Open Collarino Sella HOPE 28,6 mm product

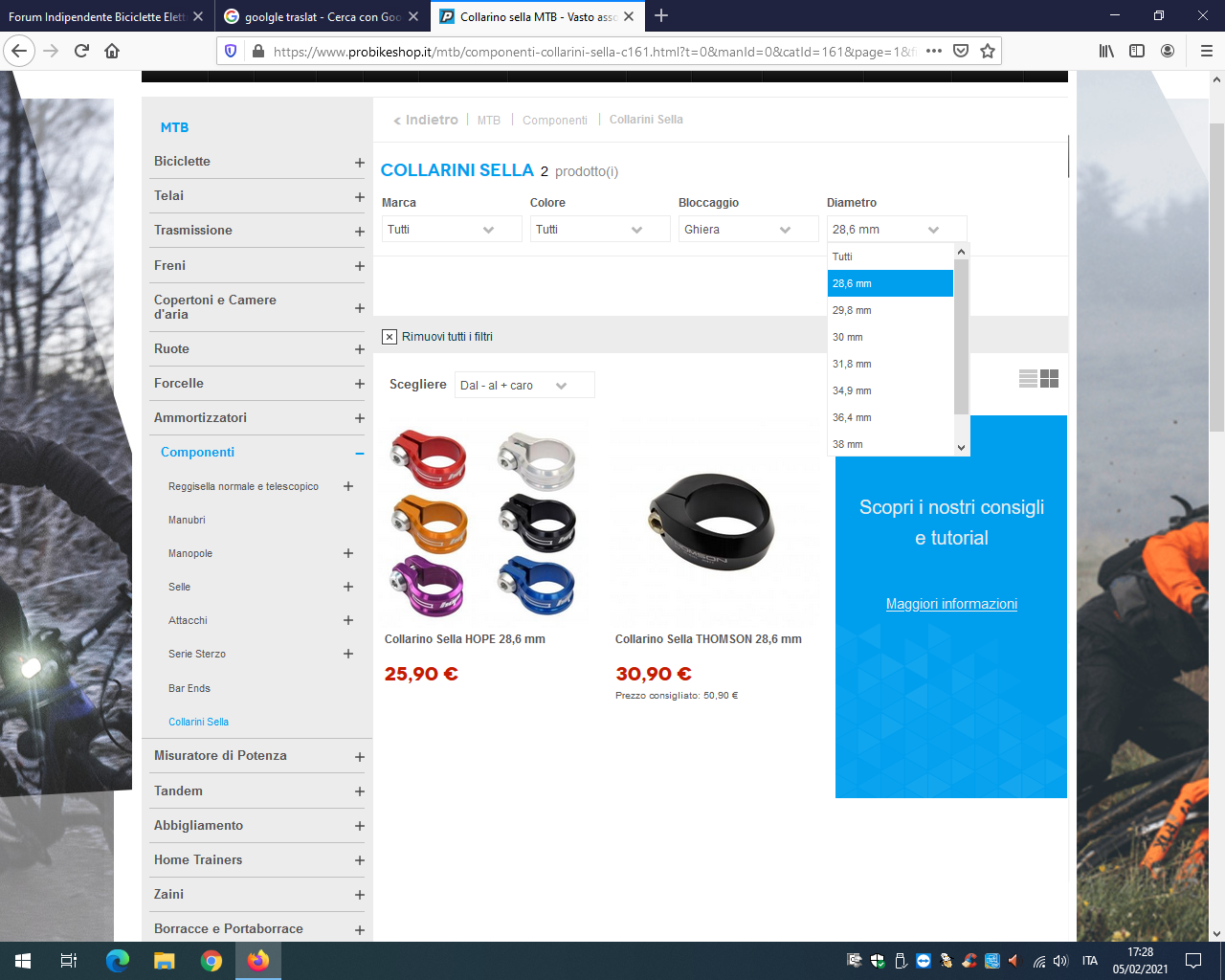(465, 639)
